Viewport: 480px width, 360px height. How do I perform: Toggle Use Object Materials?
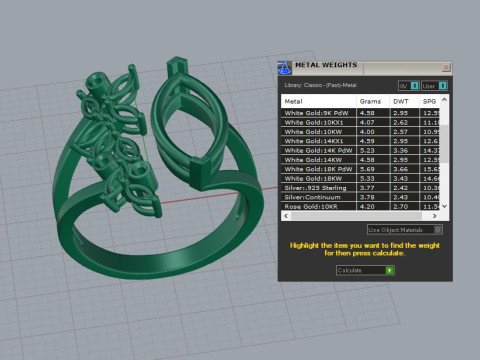point(405,230)
